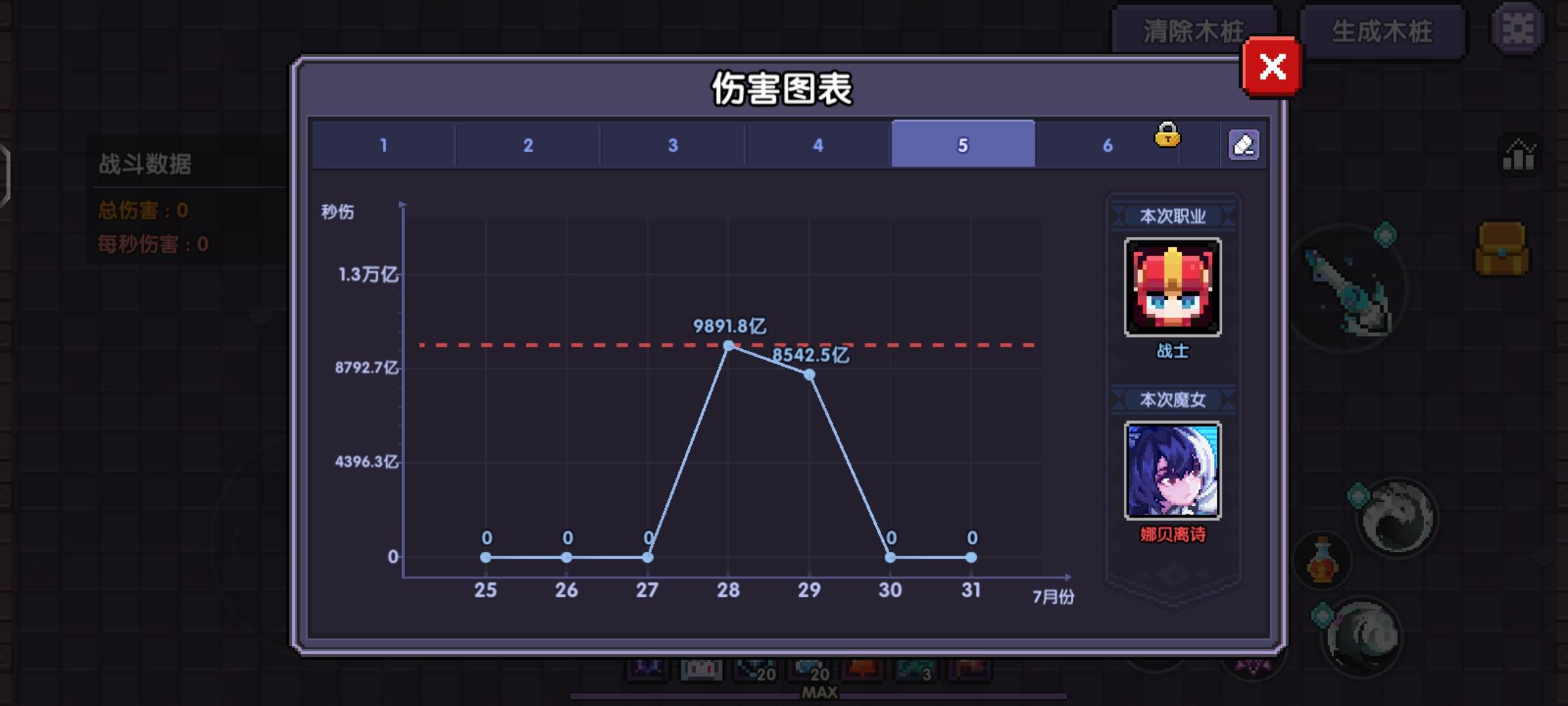Click the 9891.8亿 data point on day 28
The image size is (1568, 706).
click(728, 346)
